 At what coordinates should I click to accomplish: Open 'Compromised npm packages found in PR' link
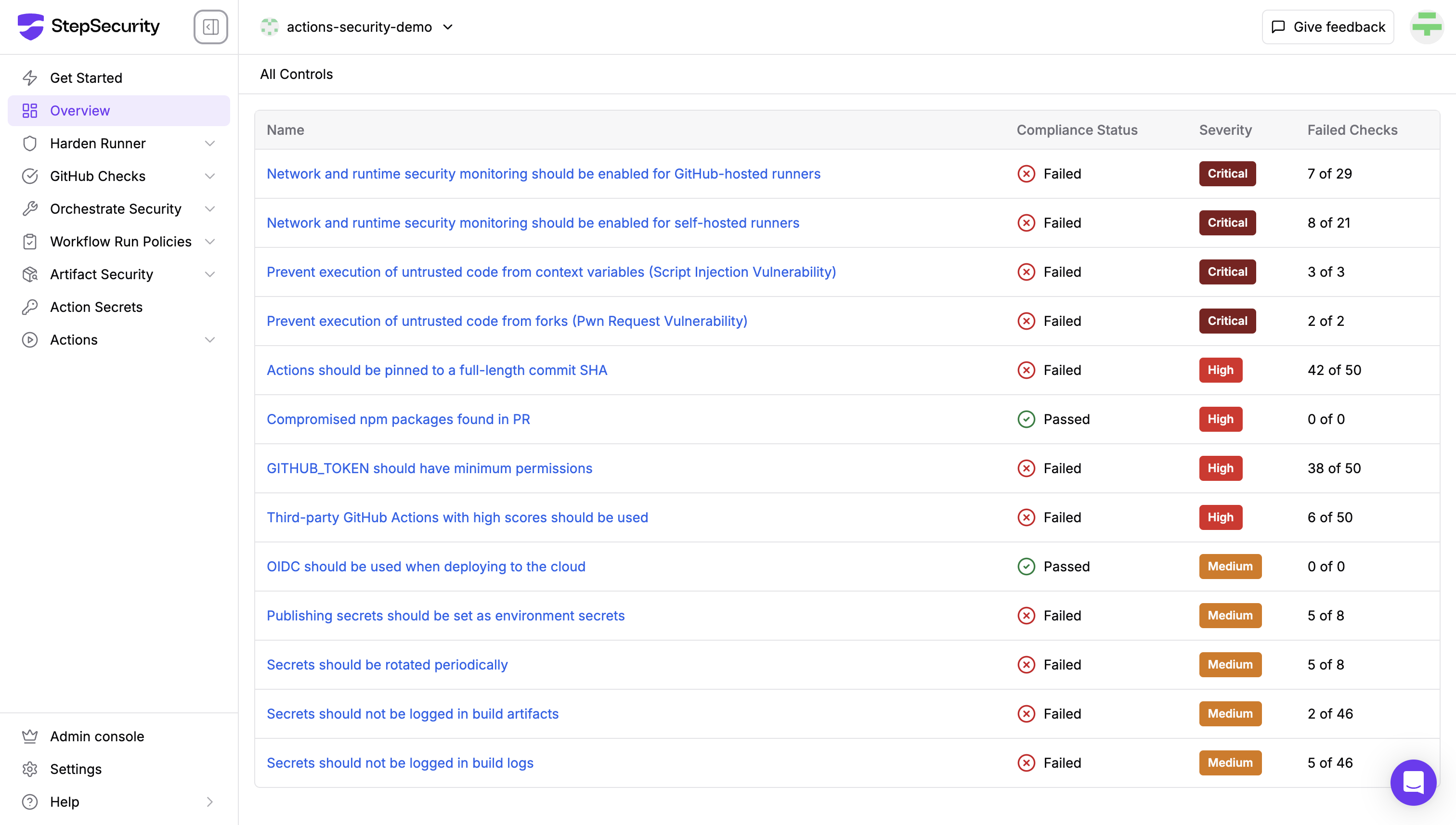[398, 419]
